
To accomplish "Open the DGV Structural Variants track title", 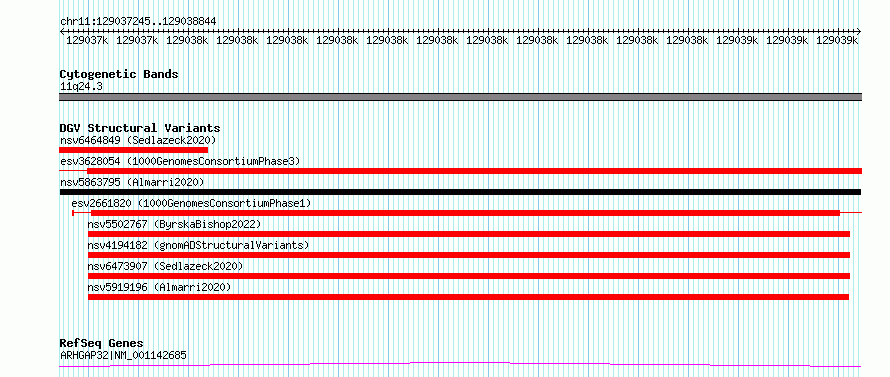I will pyautogui.click(x=140, y=128).
